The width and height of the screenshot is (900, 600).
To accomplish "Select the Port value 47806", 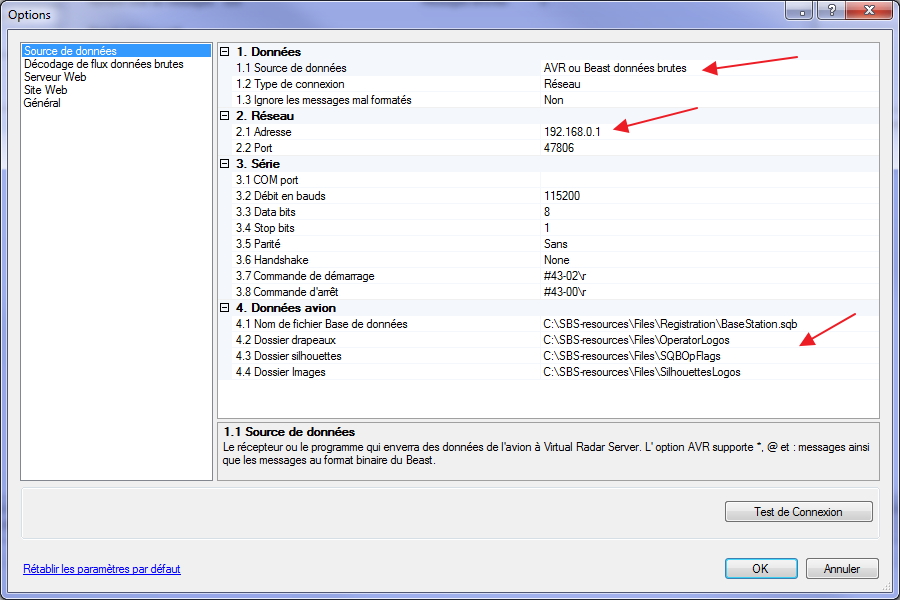I will pyautogui.click(x=559, y=148).
